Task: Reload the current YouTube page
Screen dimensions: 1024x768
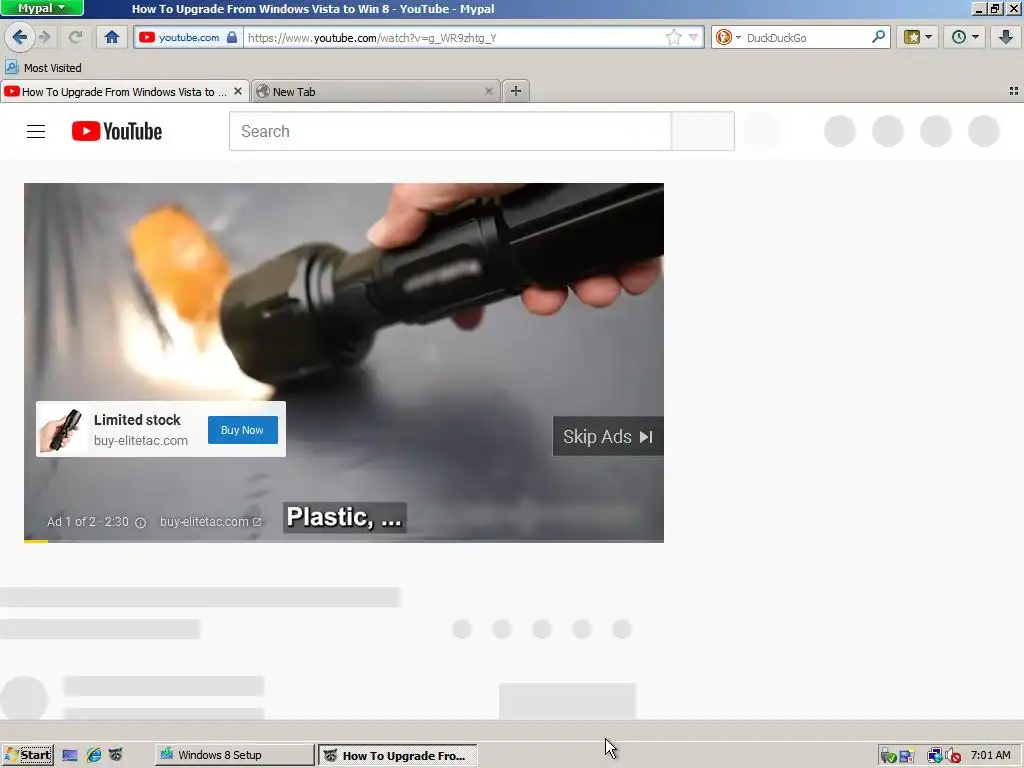Action: pos(75,37)
